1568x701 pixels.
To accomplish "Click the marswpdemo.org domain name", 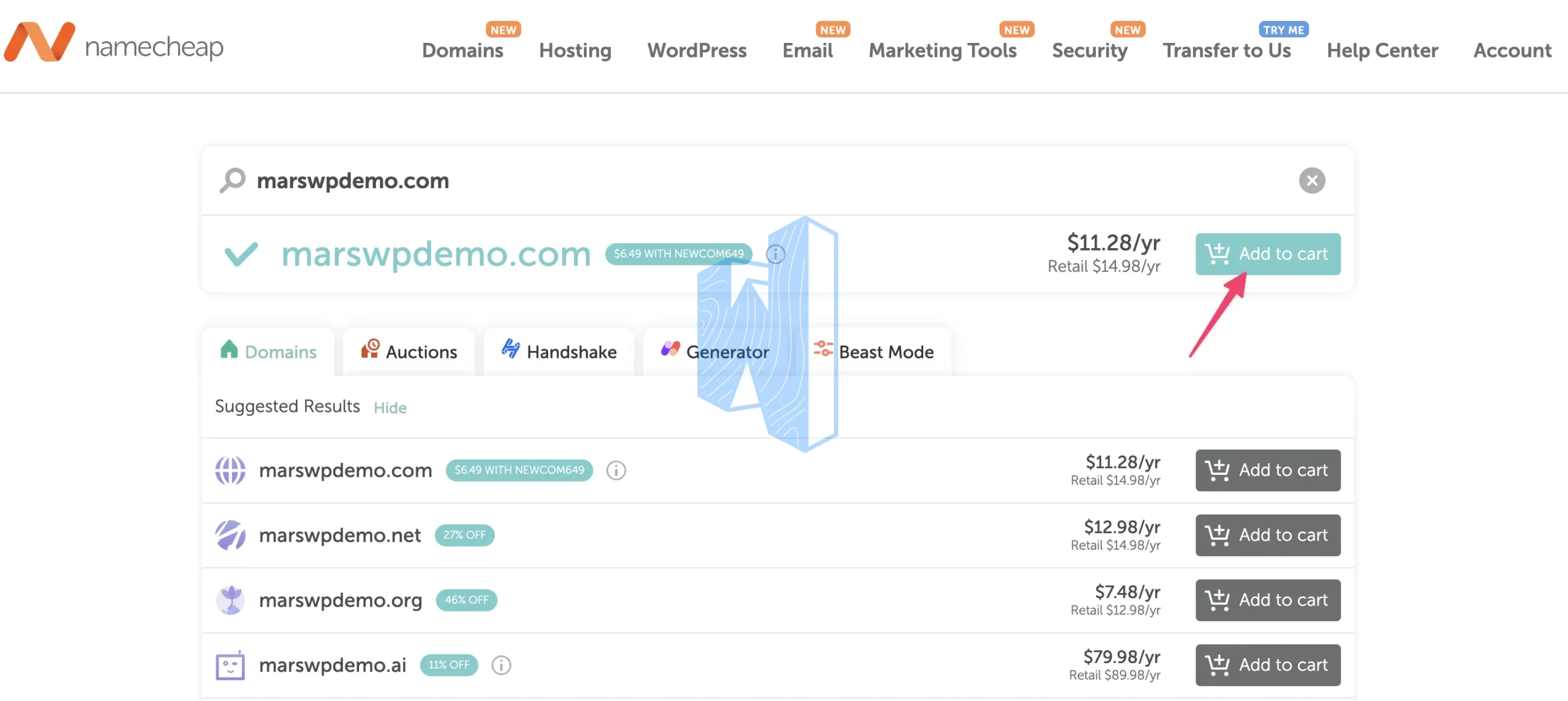I will (x=341, y=600).
